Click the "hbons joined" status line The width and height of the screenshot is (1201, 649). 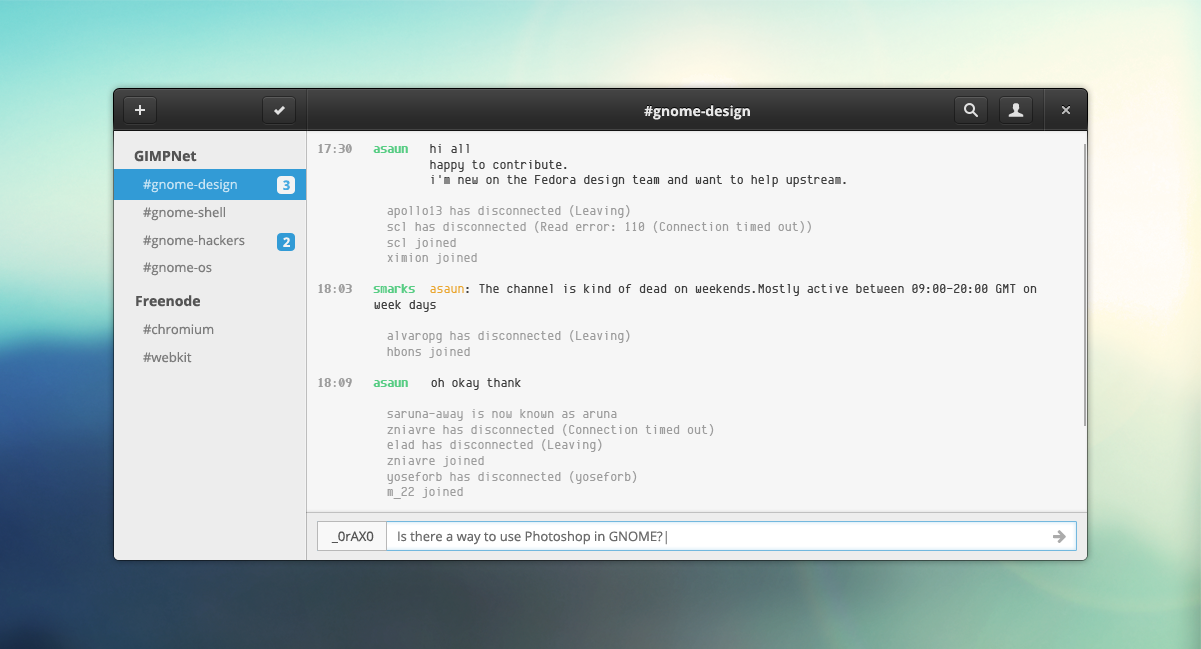(x=428, y=352)
